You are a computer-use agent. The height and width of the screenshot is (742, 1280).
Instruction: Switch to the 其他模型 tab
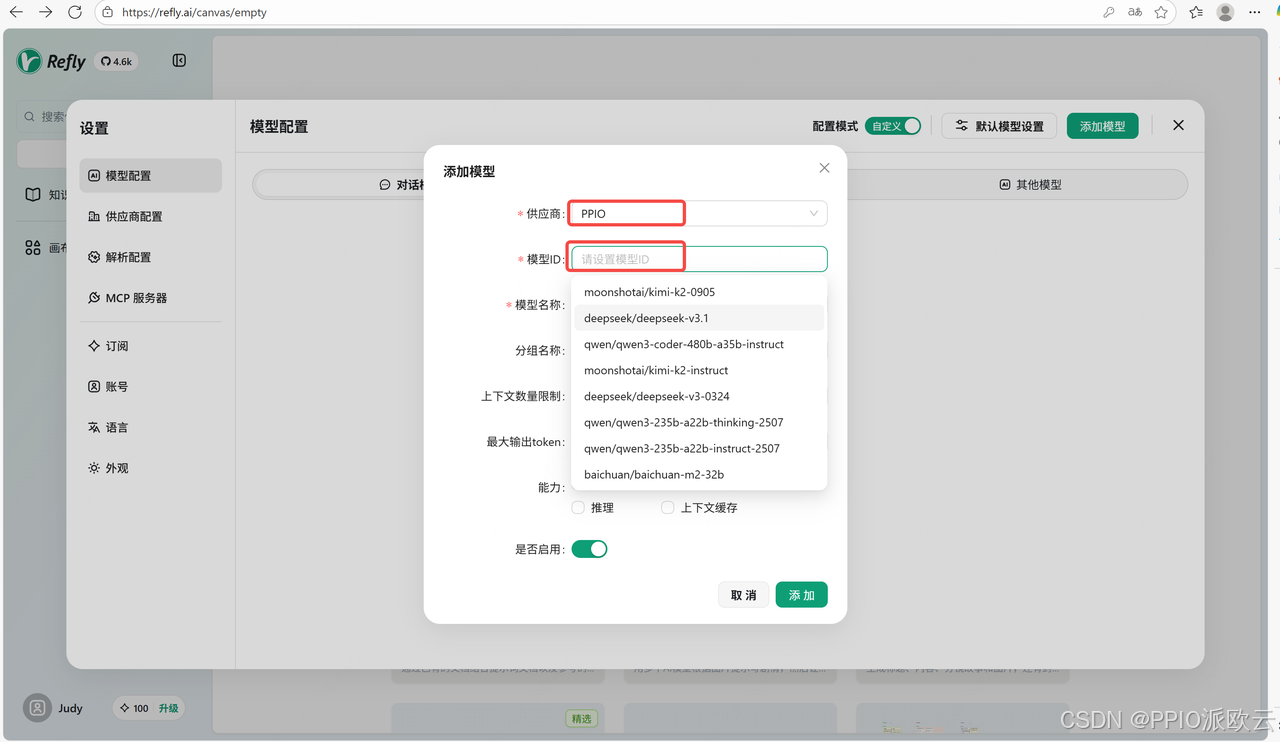1030,185
